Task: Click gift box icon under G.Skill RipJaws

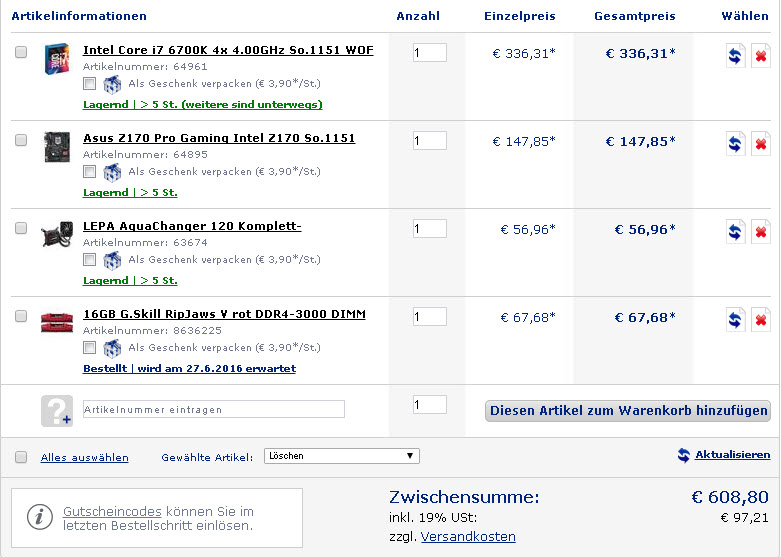Action: coord(112,348)
